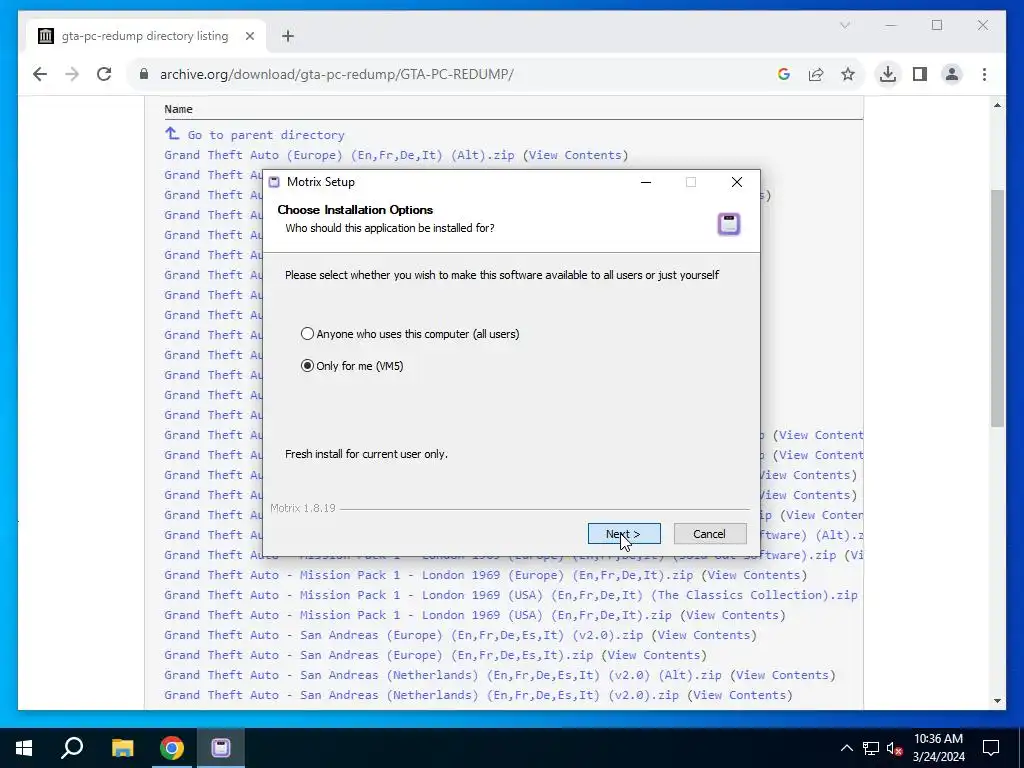The width and height of the screenshot is (1024, 768).
Task: Close the gta-pc-redump tab
Action: [249, 36]
